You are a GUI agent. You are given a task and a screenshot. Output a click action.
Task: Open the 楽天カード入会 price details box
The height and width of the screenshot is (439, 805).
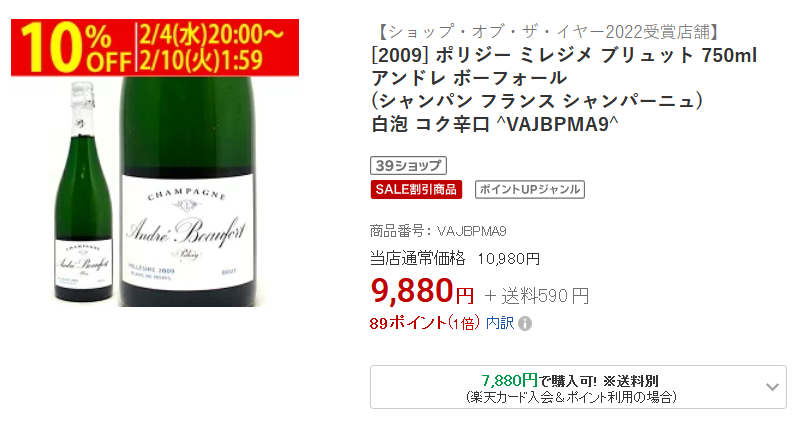click(578, 387)
